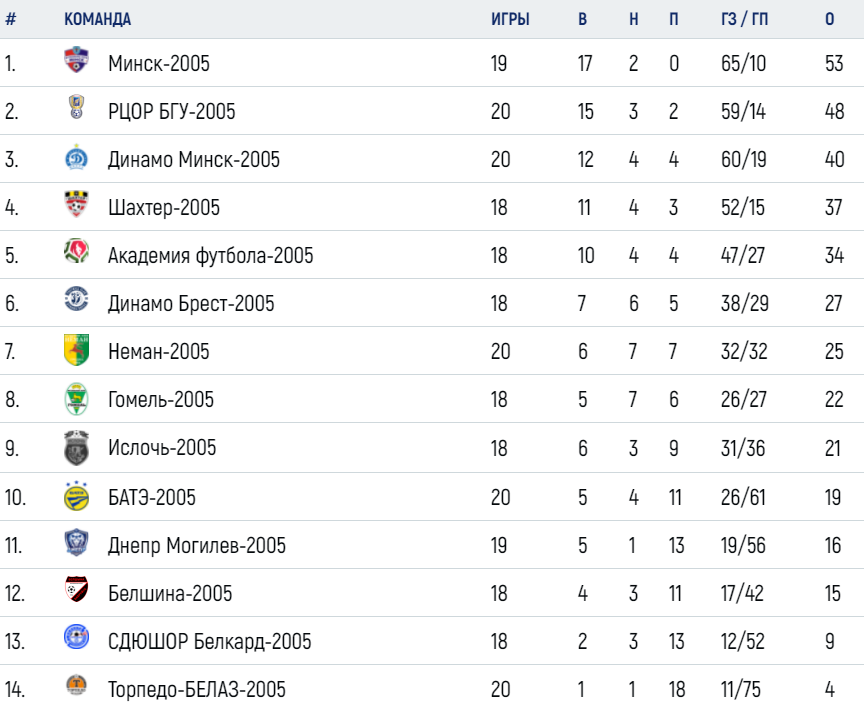
Task: Click the Динамо Брест-2005 crest icon
Action: click(77, 299)
